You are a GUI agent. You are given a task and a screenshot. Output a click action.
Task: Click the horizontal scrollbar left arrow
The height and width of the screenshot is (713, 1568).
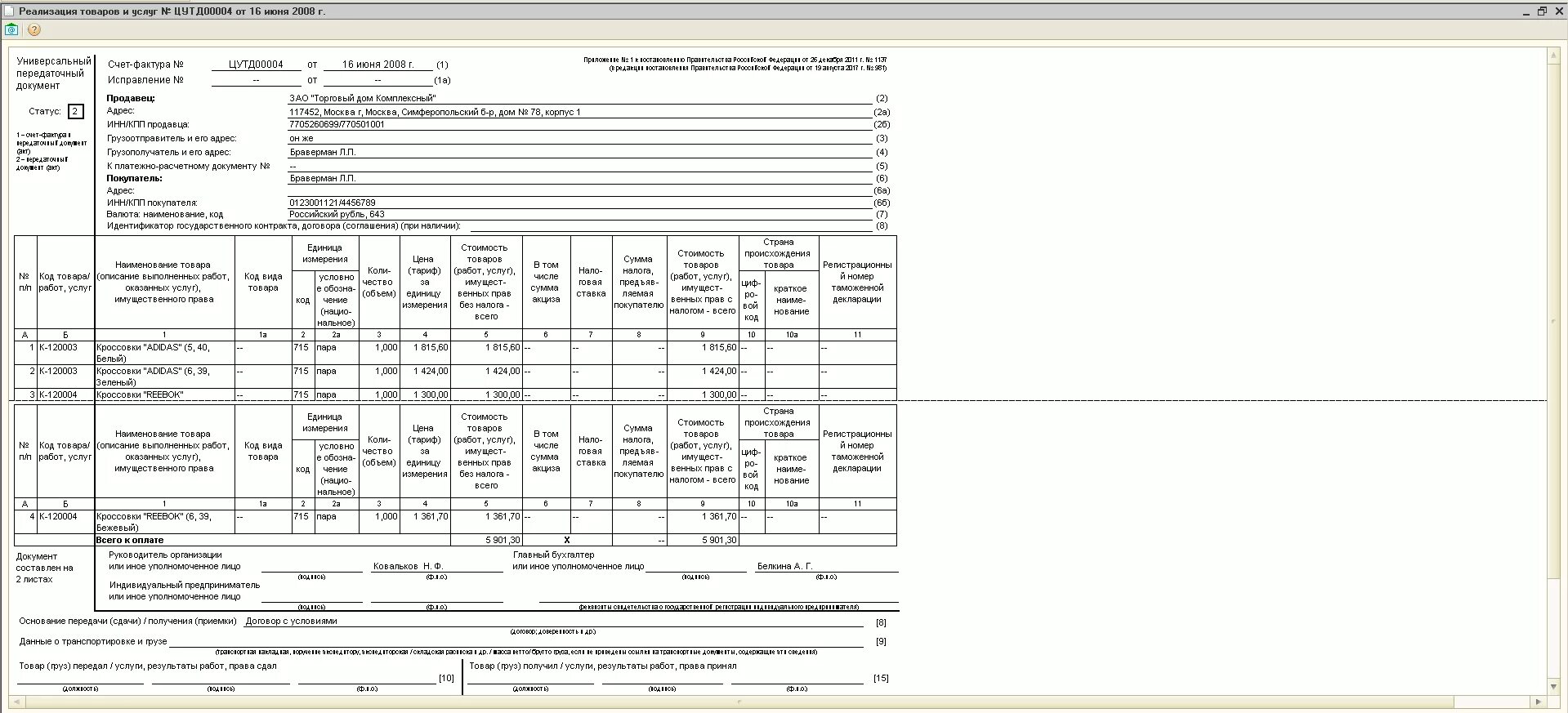pyautogui.click(x=16, y=702)
